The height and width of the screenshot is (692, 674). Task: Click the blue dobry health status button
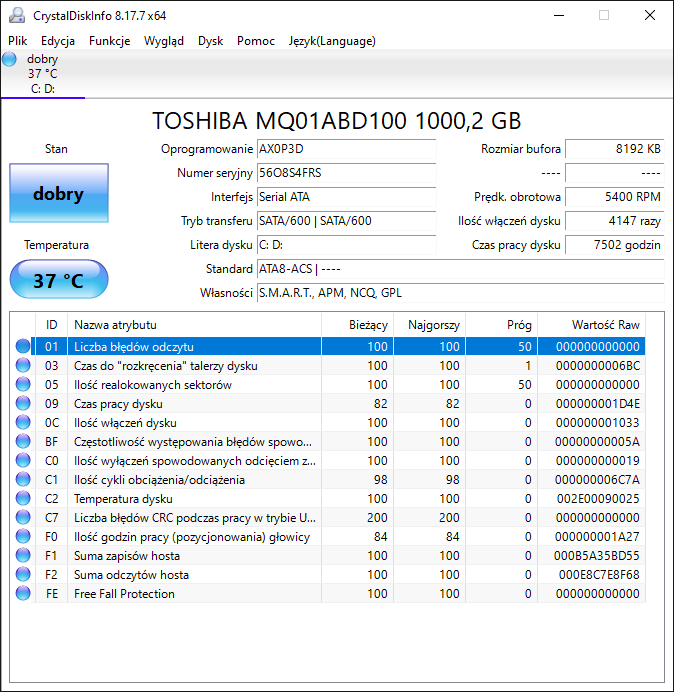point(59,193)
